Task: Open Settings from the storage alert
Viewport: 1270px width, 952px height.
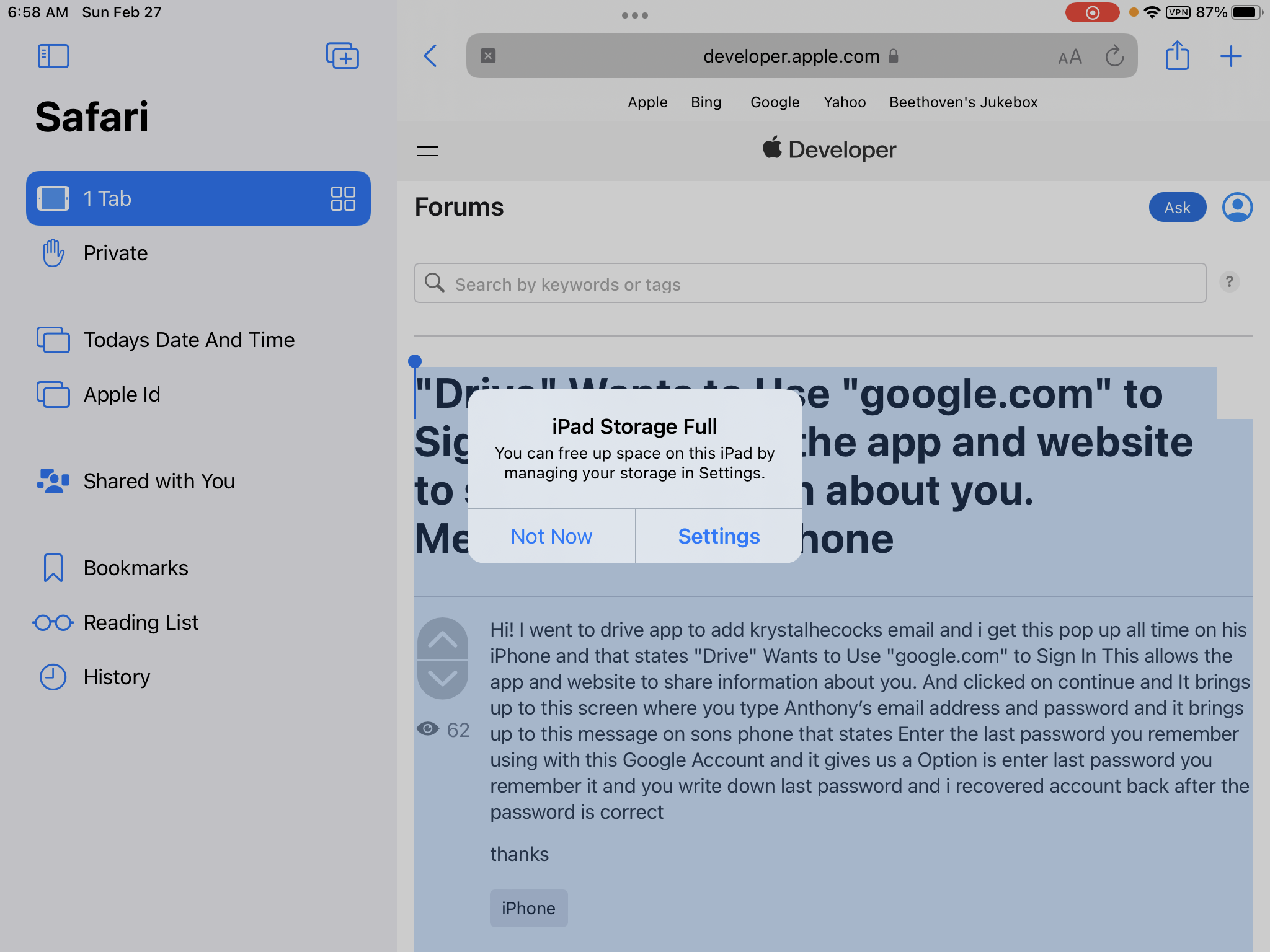Action: pyautogui.click(x=719, y=536)
